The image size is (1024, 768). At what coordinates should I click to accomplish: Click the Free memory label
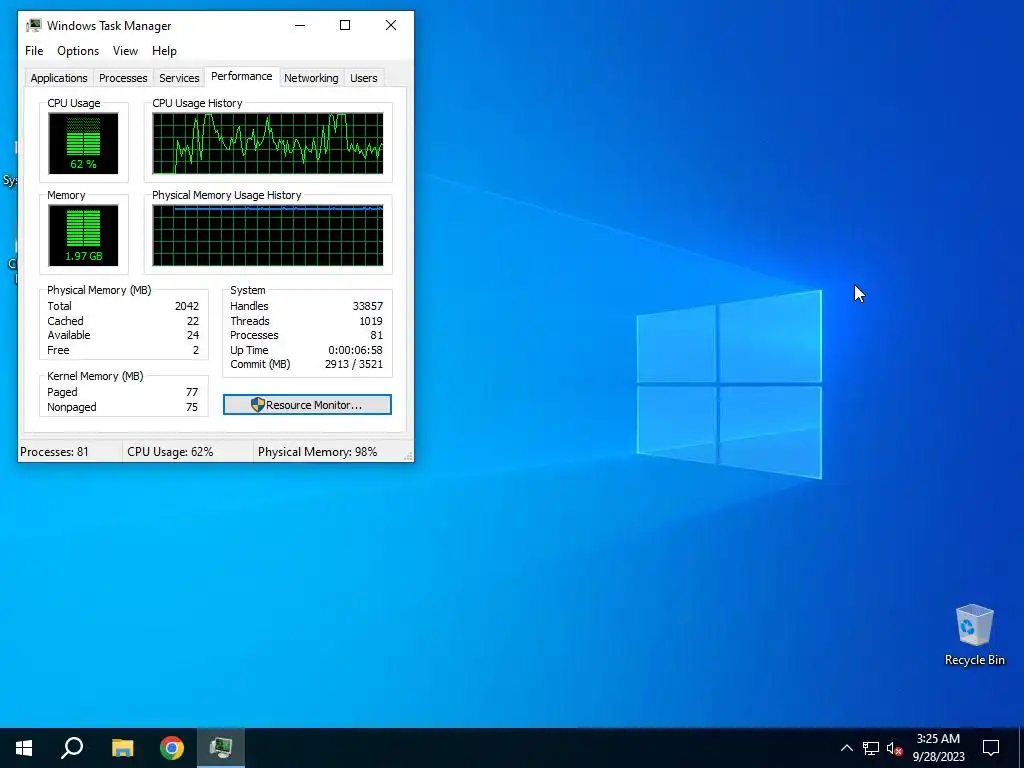[58, 350]
